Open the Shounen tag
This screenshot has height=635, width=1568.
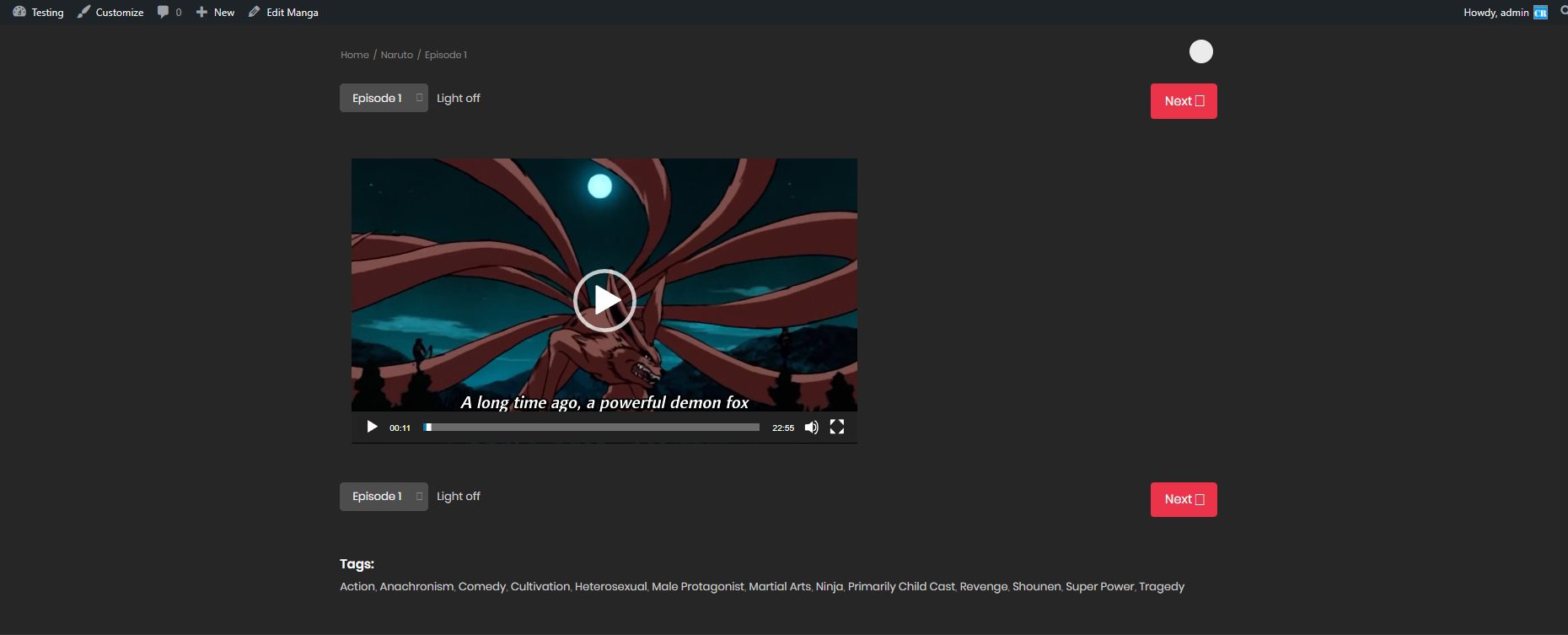pos(1037,587)
